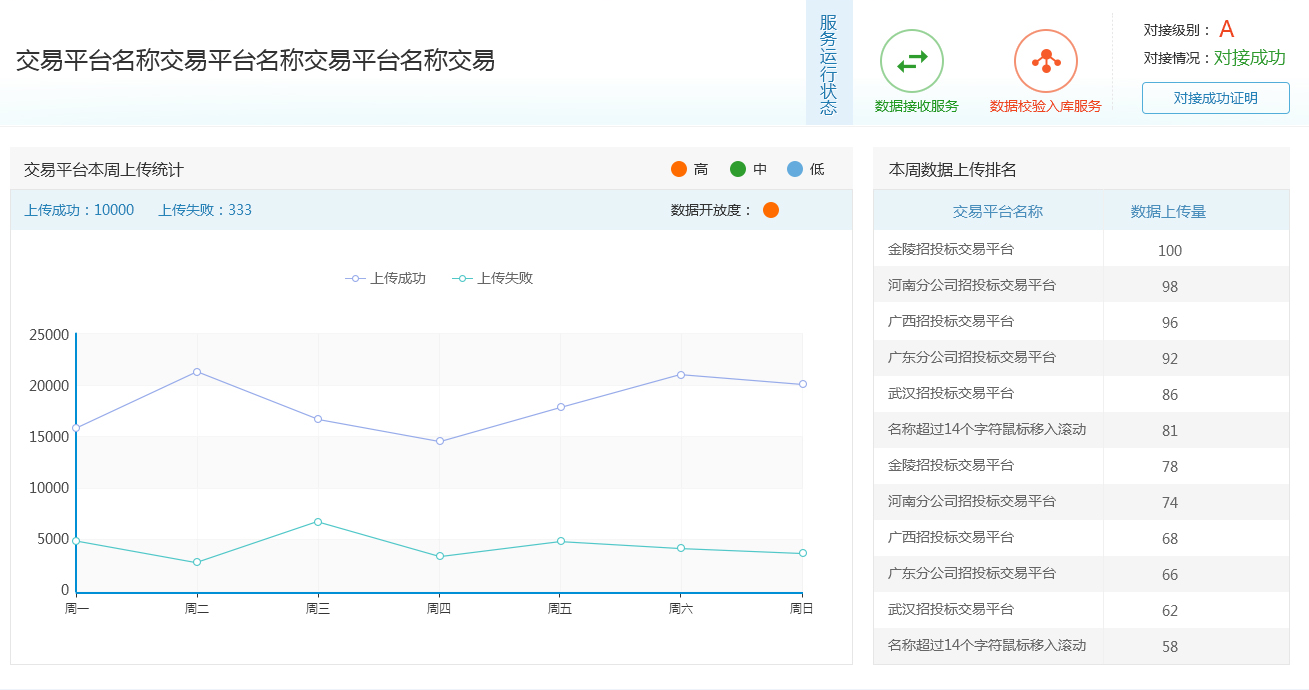
Task: Click the blue 低 legend dot
Action: (795, 169)
